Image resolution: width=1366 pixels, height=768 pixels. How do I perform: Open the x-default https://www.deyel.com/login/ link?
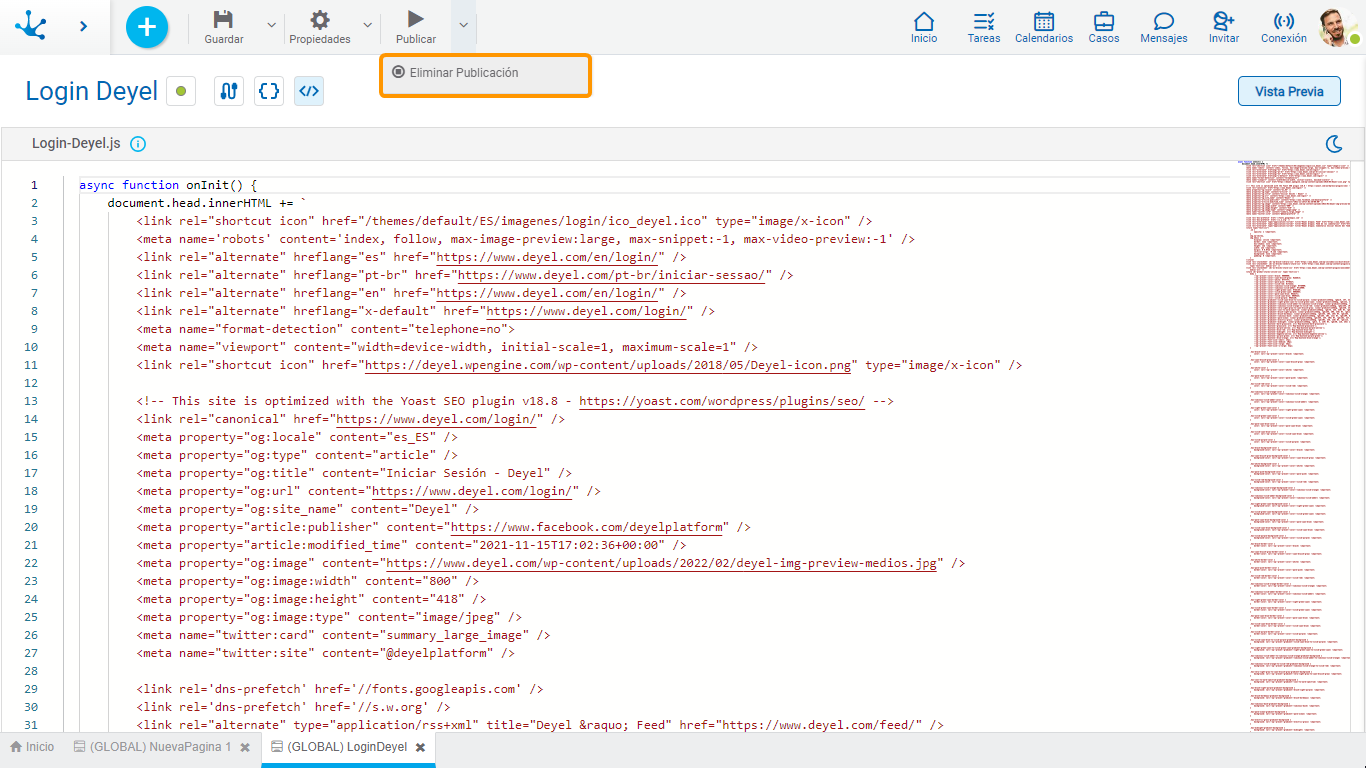click(x=589, y=311)
